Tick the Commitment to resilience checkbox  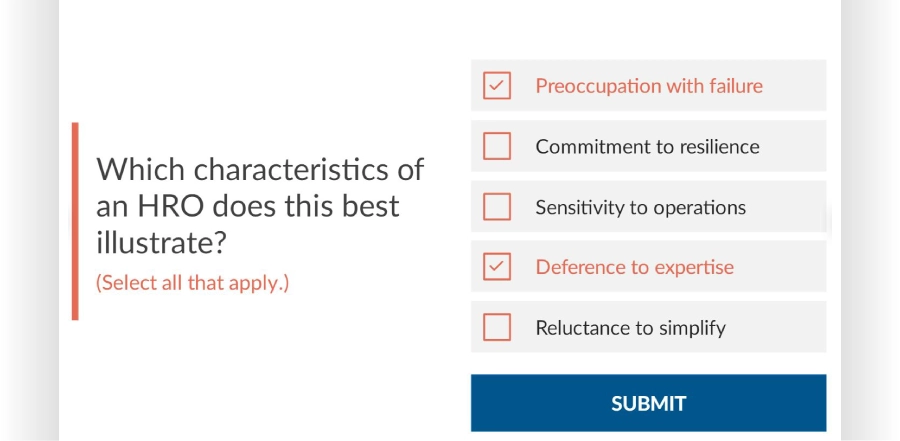point(496,146)
